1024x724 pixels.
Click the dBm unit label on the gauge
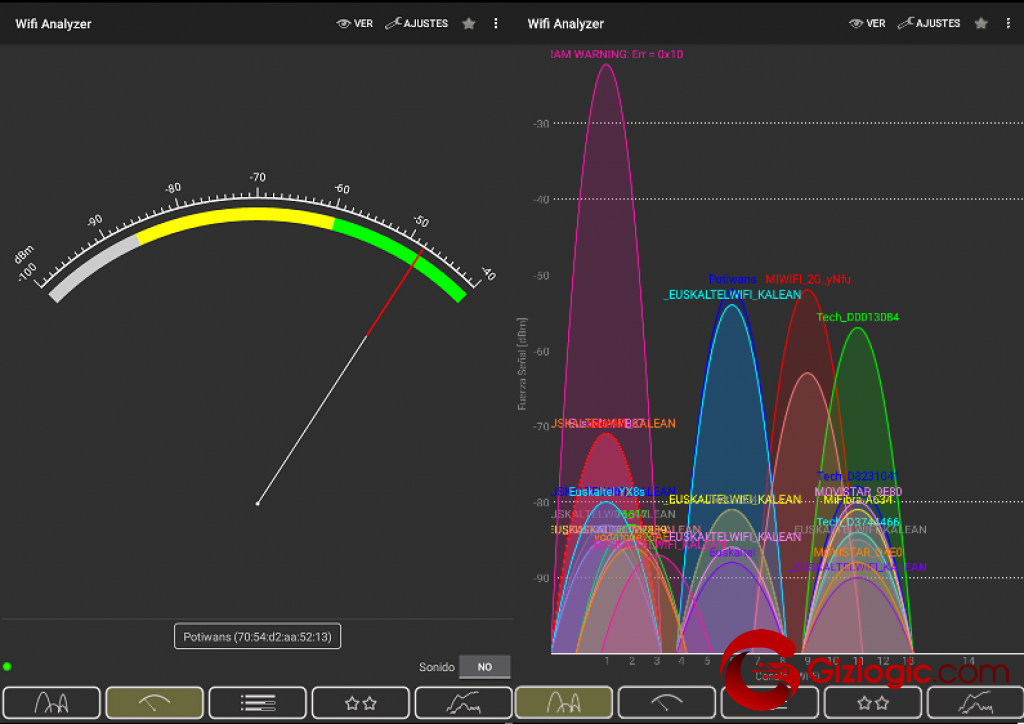24,254
